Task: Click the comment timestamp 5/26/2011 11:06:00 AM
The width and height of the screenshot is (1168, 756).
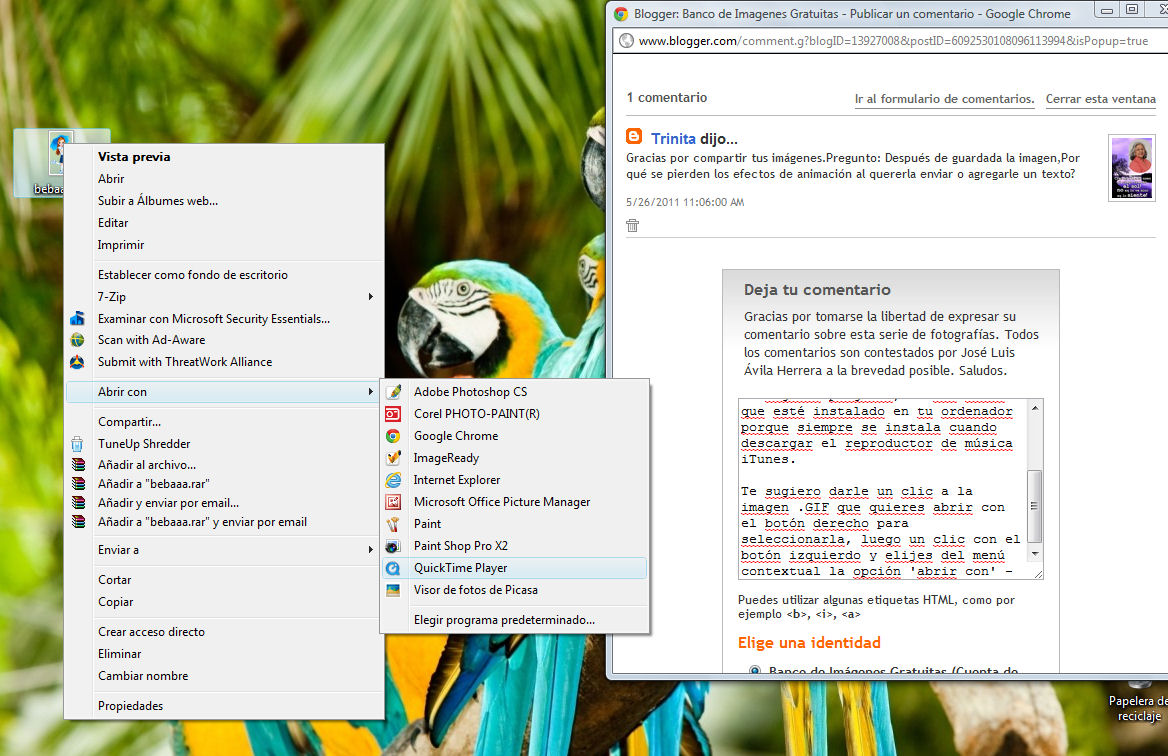Action: pyautogui.click(x=685, y=202)
